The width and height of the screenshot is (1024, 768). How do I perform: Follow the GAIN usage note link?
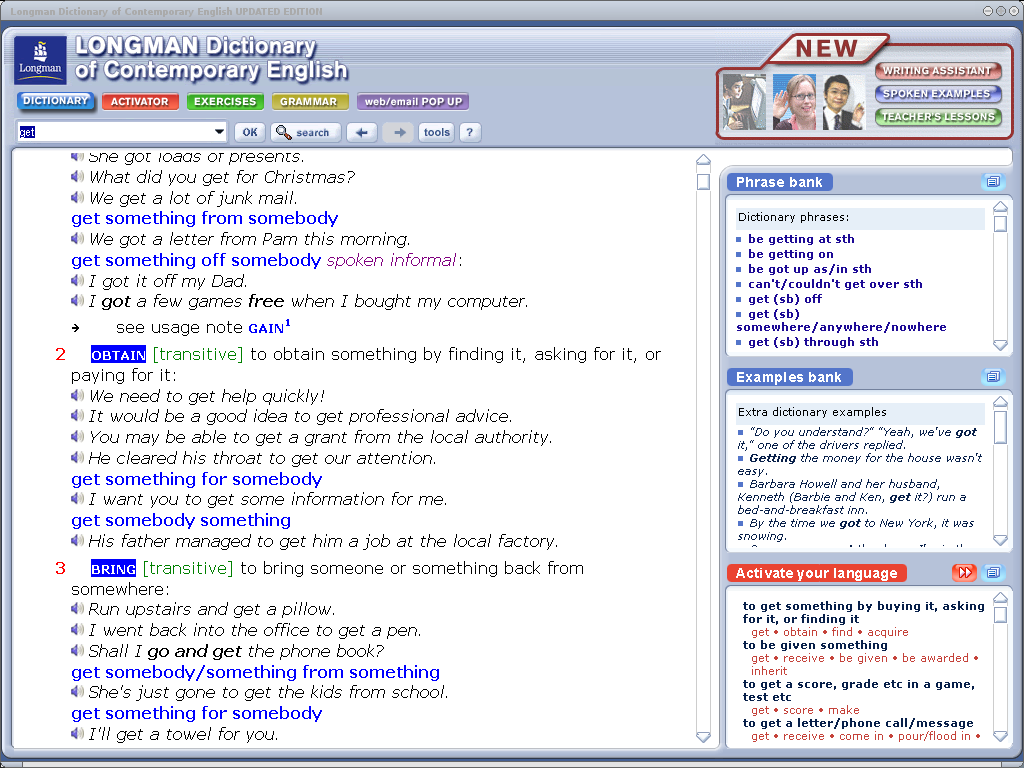click(269, 327)
